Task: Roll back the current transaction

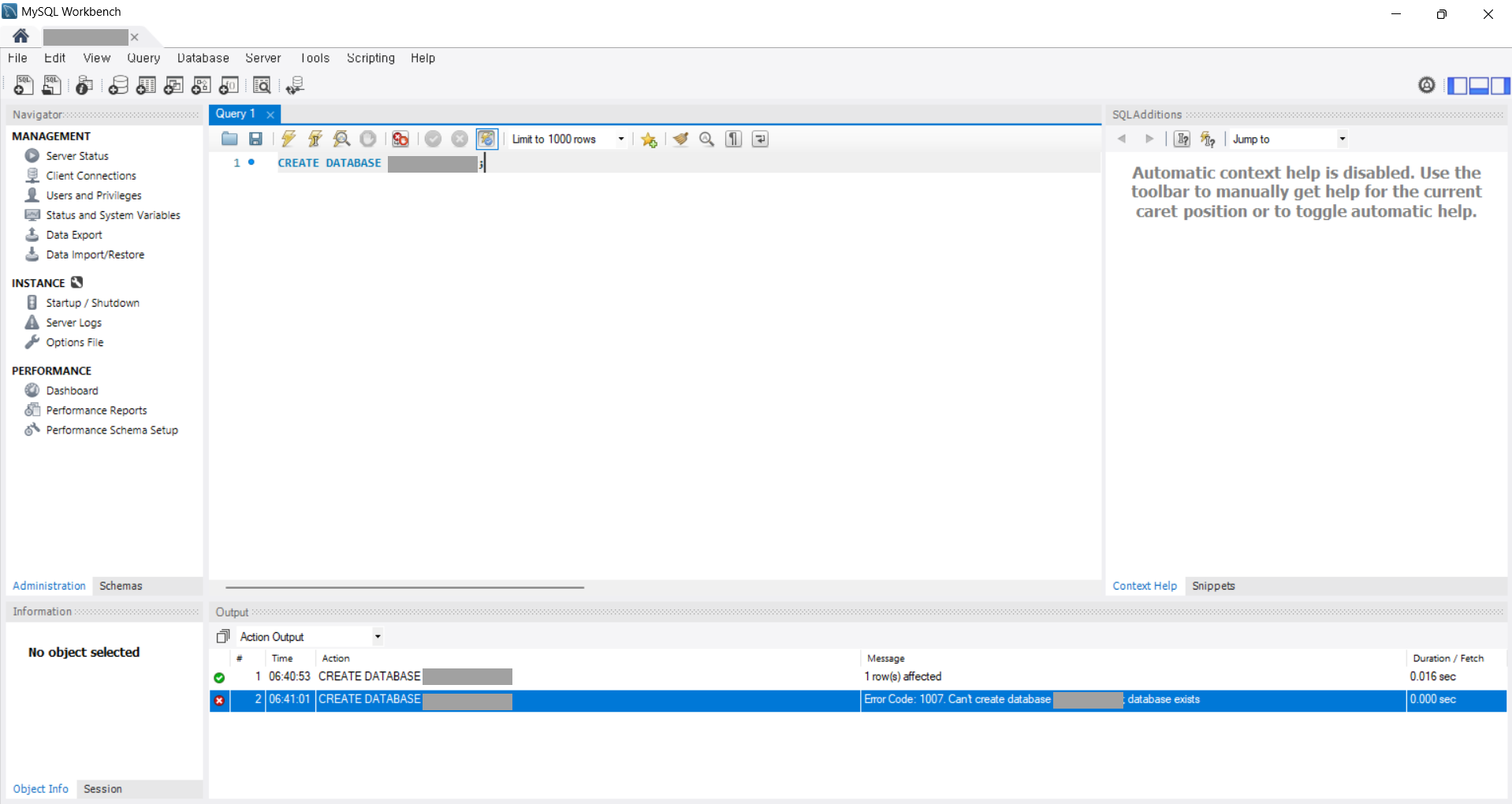Action: 460,140
